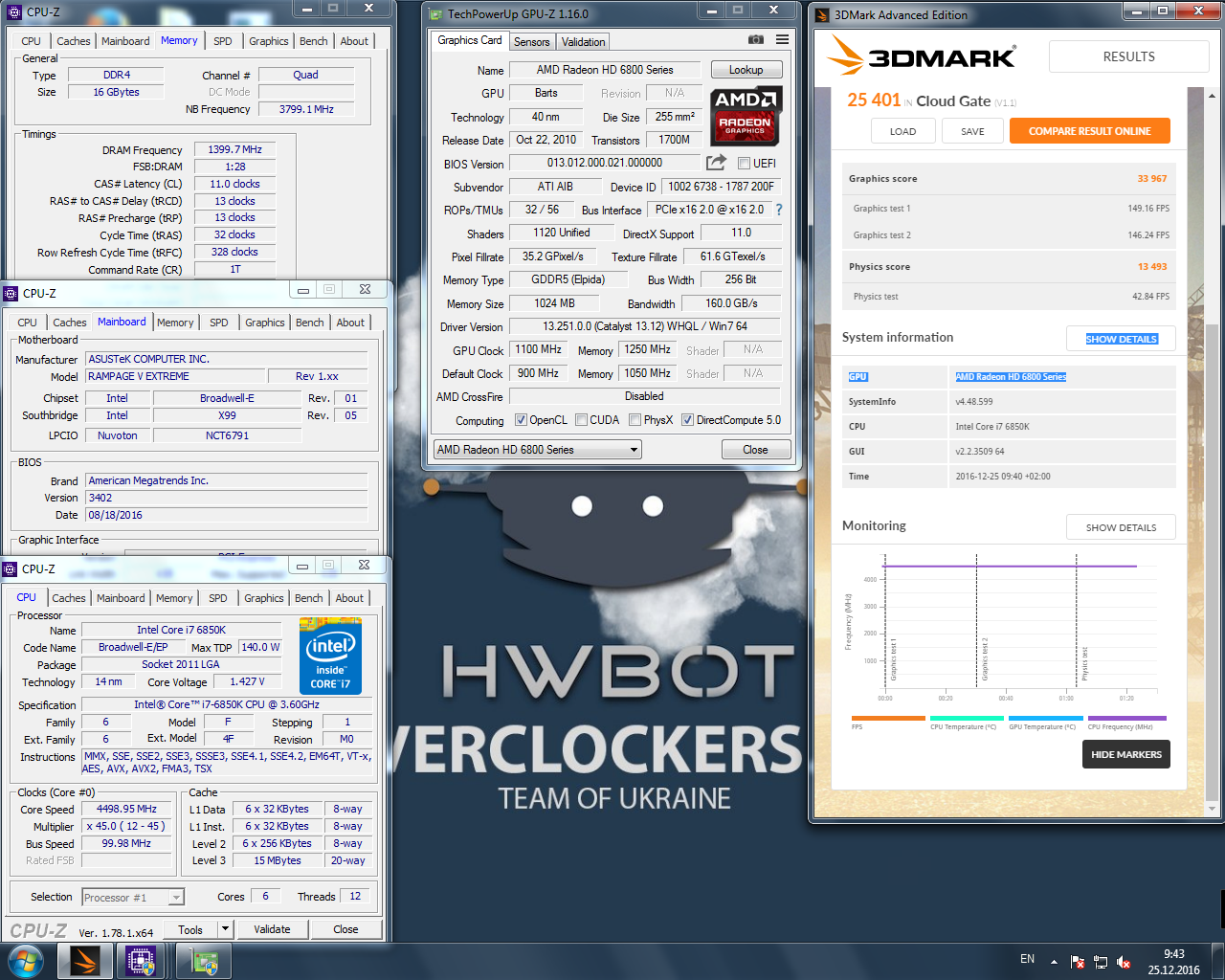The width and height of the screenshot is (1225, 980).
Task: Open GPU-Z from the taskbar
Action: coord(204,961)
